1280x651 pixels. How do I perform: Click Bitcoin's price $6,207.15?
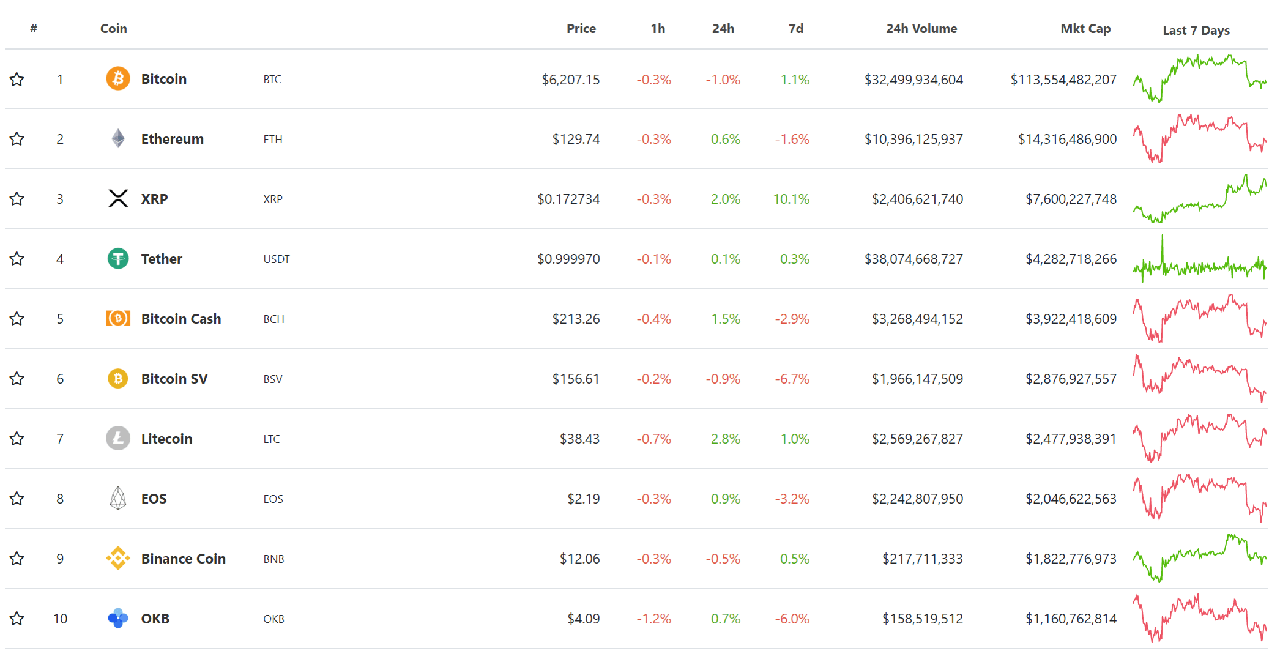click(x=571, y=79)
